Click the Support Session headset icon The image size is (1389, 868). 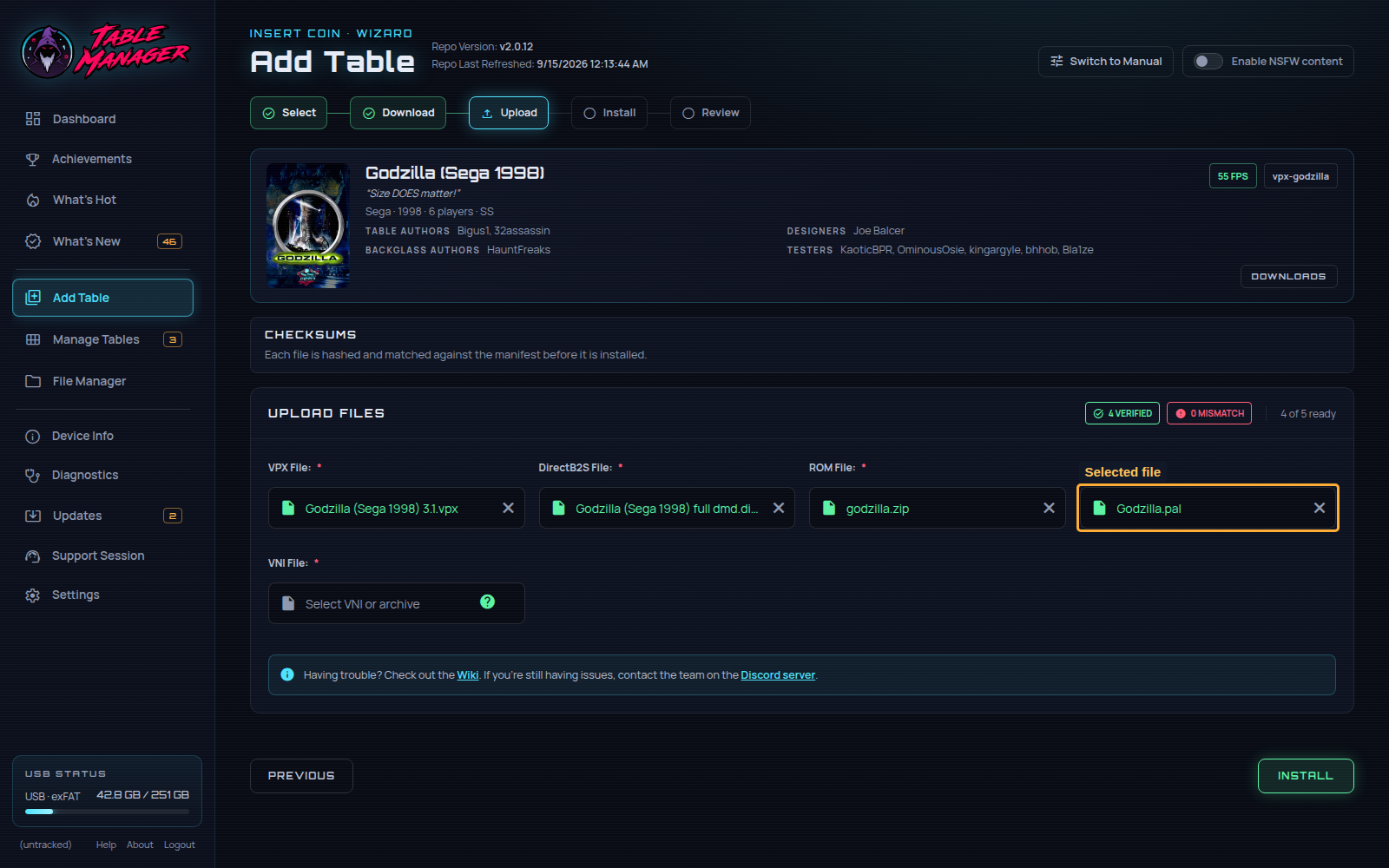[x=33, y=556]
